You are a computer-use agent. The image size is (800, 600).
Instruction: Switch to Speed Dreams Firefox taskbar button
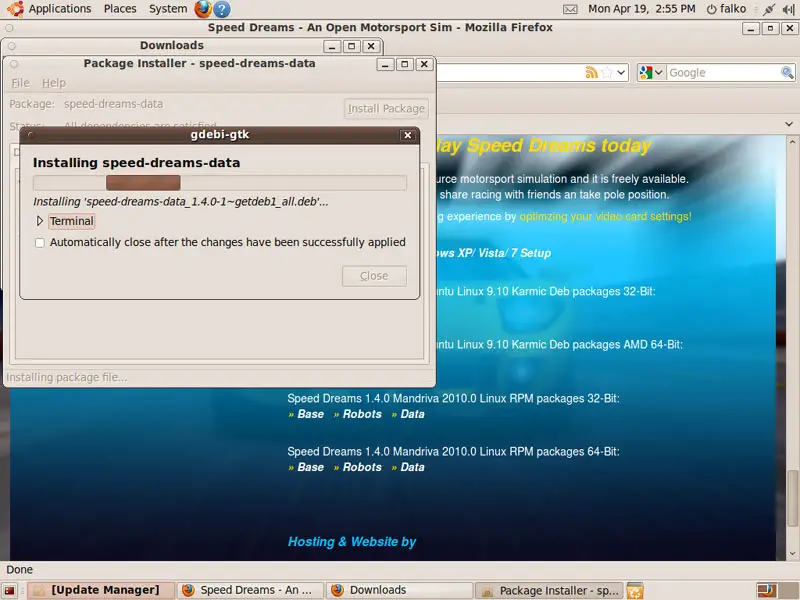pyautogui.click(x=251, y=590)
